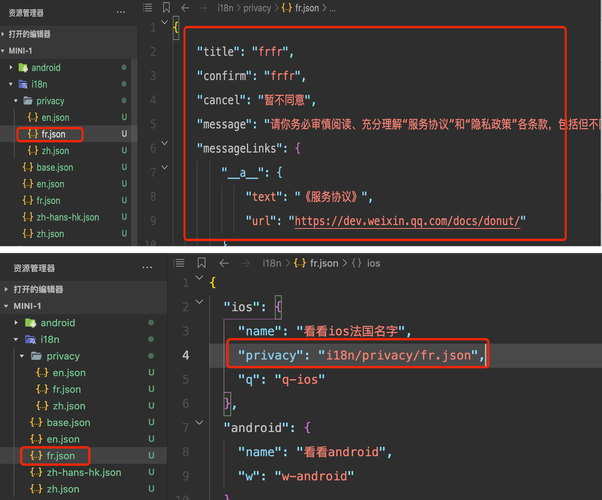Go forward with arrow in top editor

[x=203, y=8]
